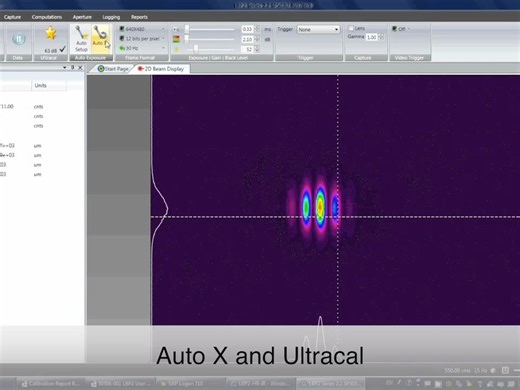Open the Trigger None dropdown
The width and height of the screenshot is (520, 390).
click(x=318, y=29)
